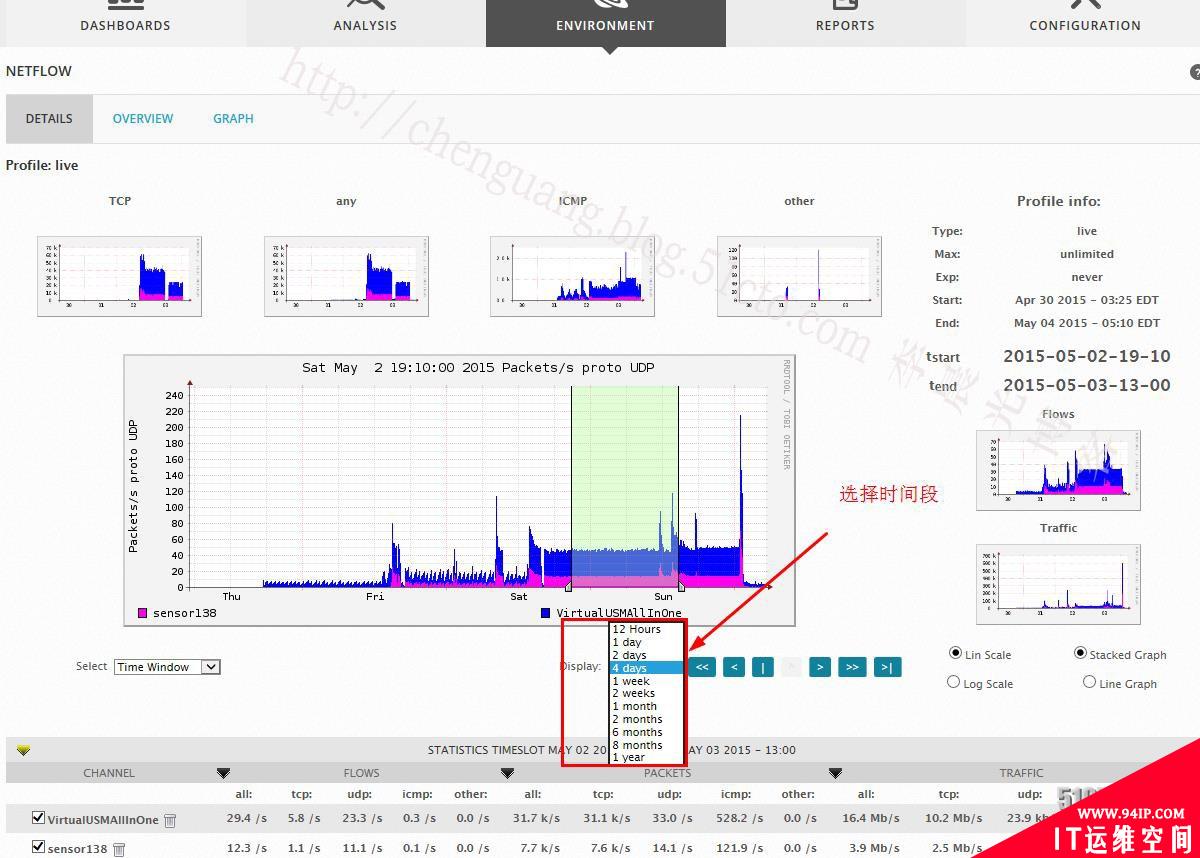1200x858 pixels.
Task: Choose 6 months in Display list
Action: [x=647, y=732]
